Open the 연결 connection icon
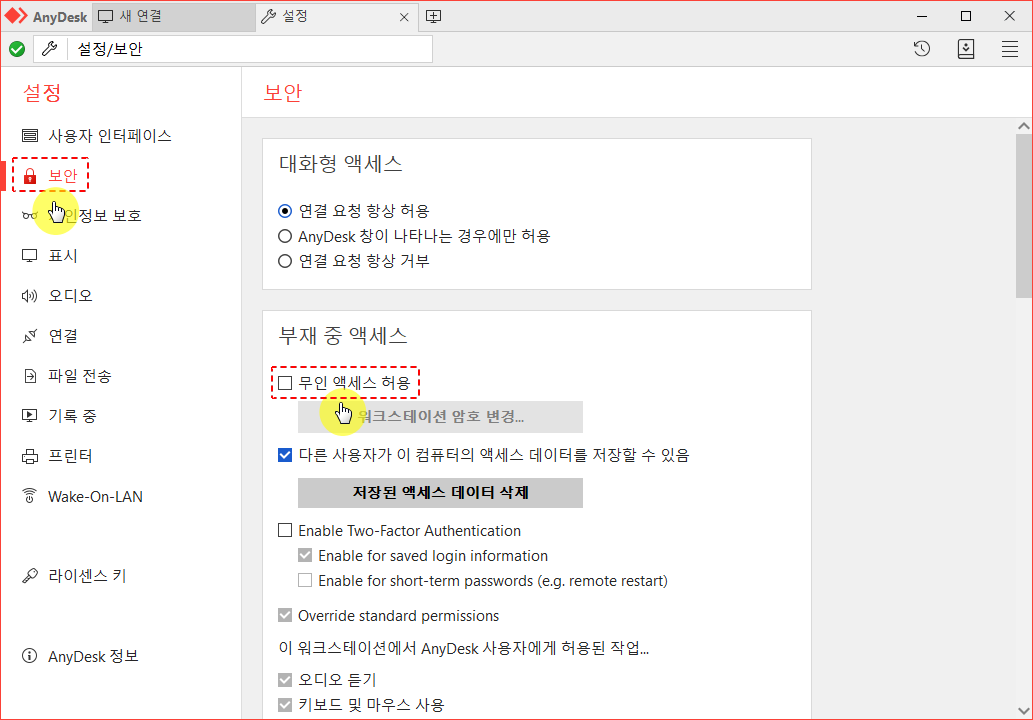The height and width of the screenshot is (720, 1033). tap(30, 336)
